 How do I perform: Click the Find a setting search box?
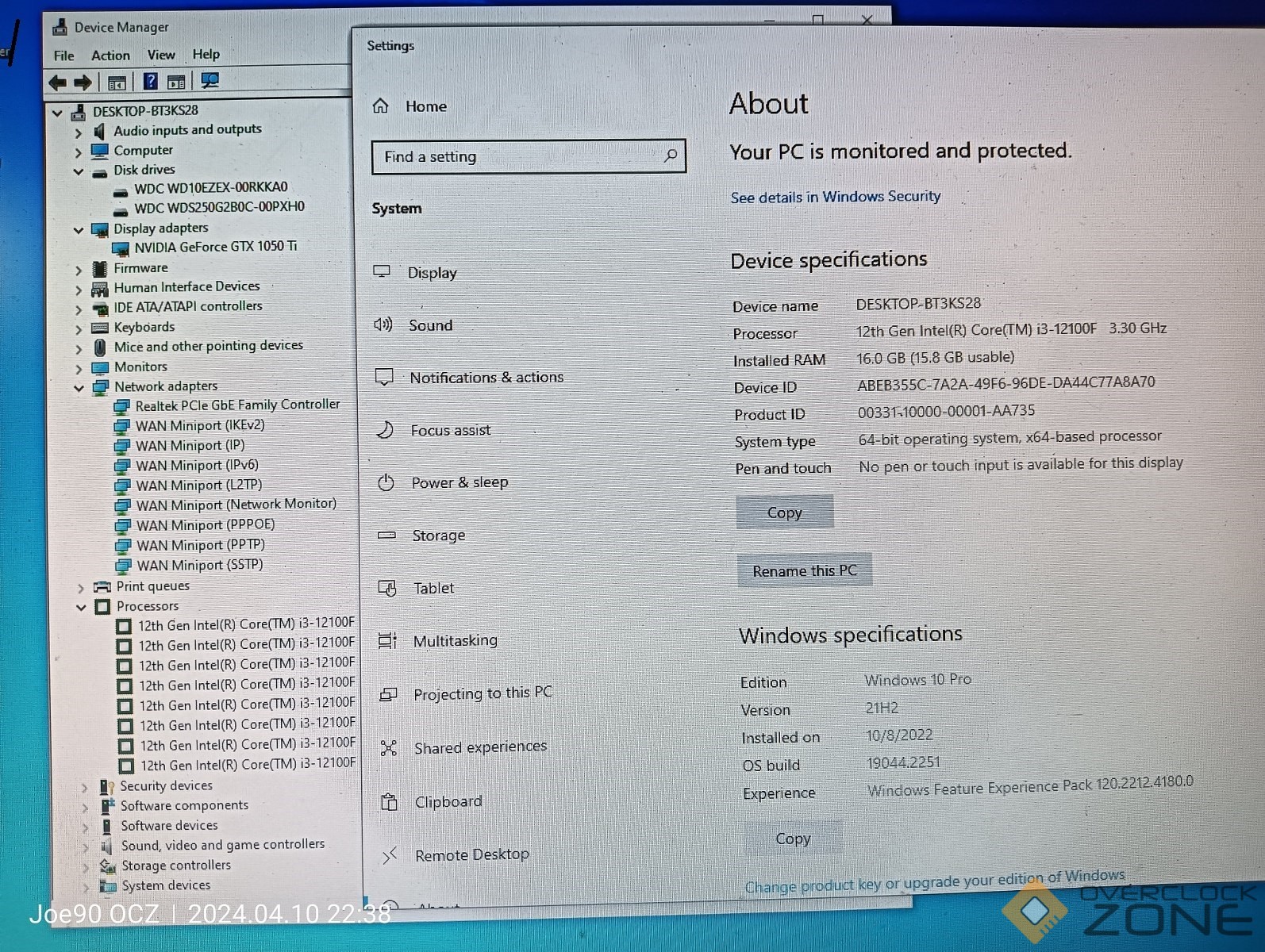(529, 156)
